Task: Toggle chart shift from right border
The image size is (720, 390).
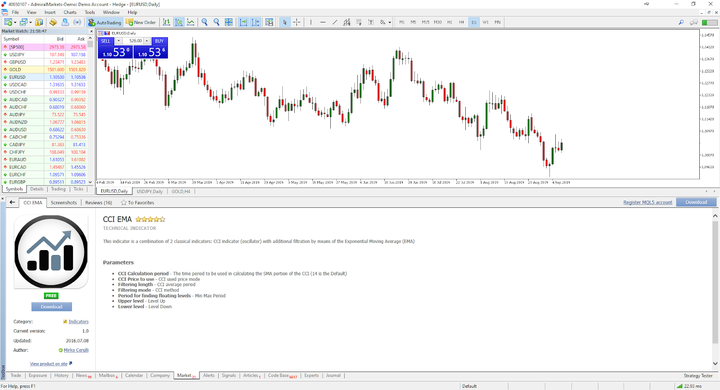Action: [255, 22]
